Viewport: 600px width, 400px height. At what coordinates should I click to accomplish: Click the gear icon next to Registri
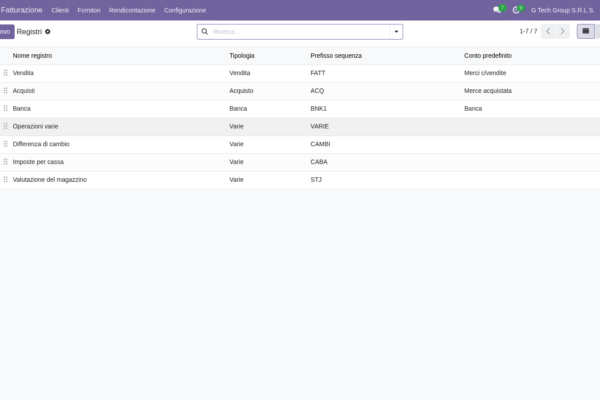(48, 32)
